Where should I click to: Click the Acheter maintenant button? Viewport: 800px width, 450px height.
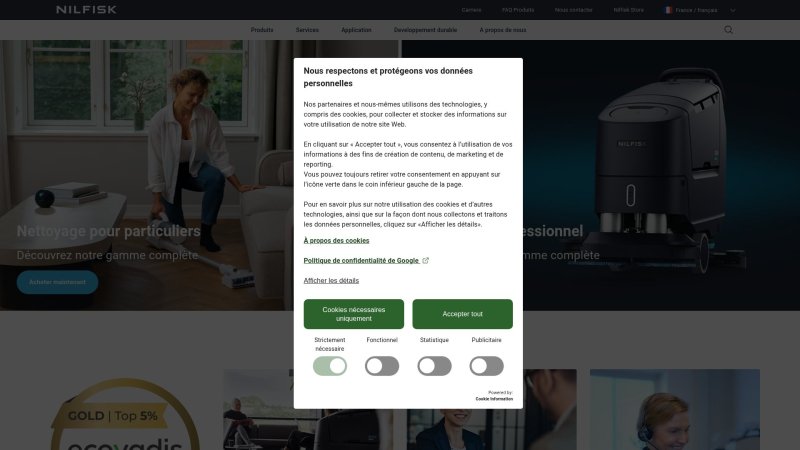coord(57,282)
